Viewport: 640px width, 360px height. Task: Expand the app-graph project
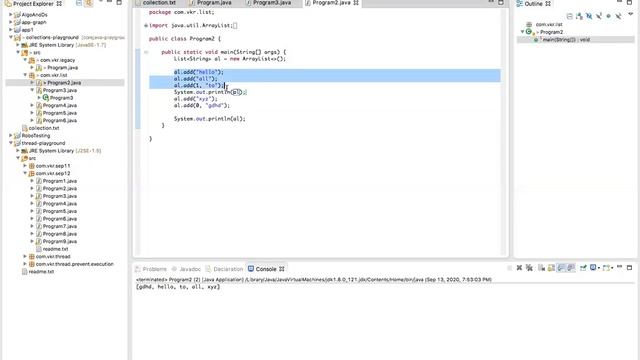[10, 22]
